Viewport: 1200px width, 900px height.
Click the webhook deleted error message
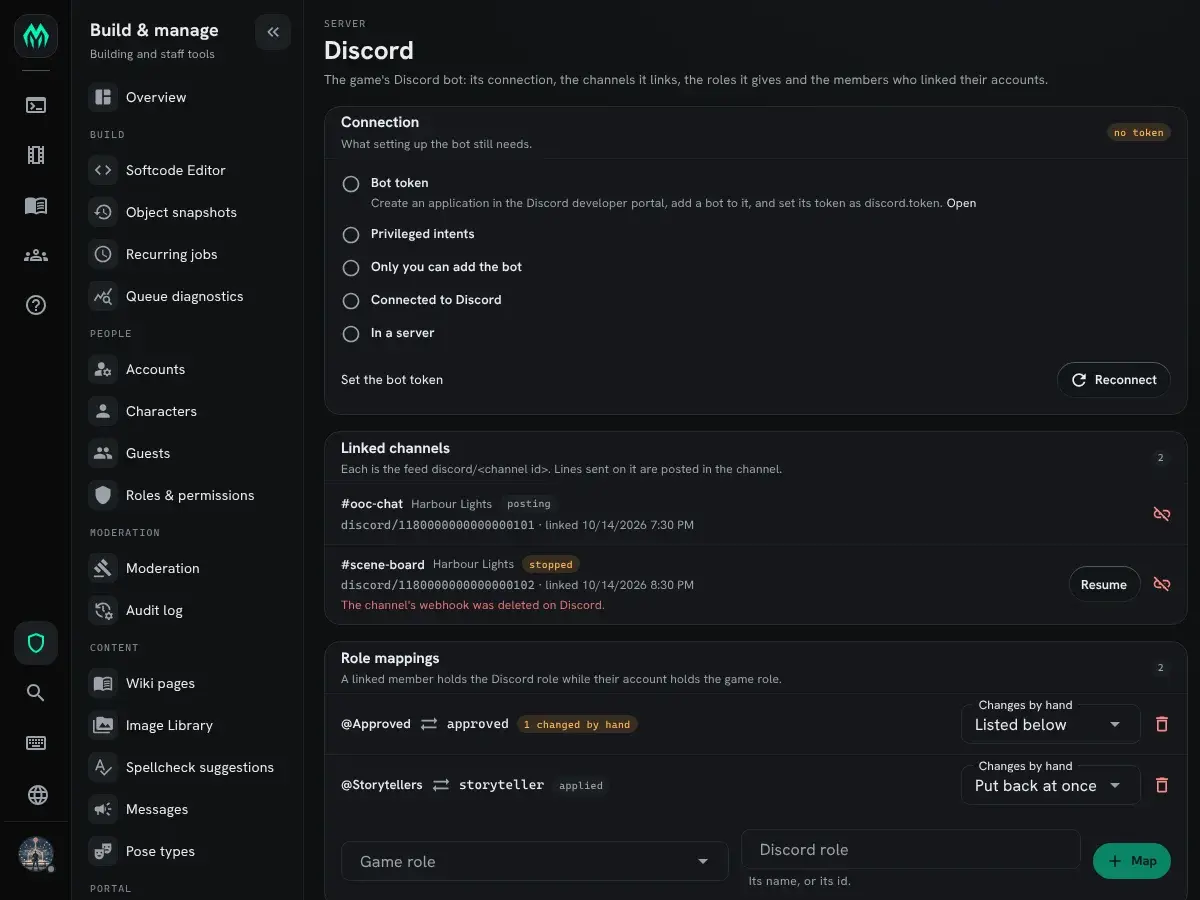coord(473,605)
